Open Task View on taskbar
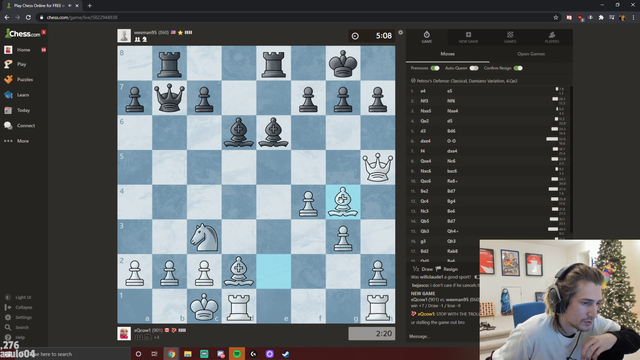 [x=154, y=354]
